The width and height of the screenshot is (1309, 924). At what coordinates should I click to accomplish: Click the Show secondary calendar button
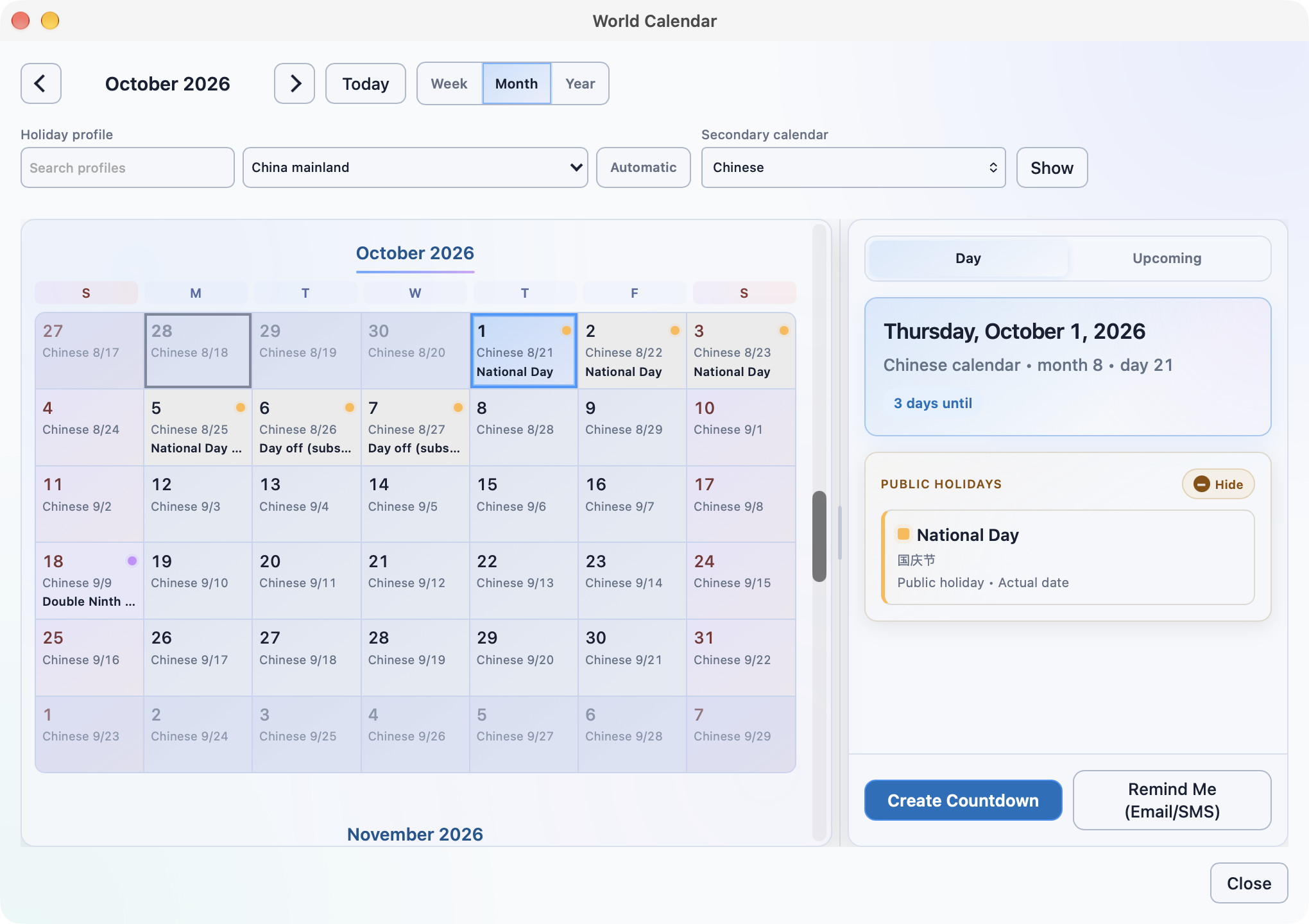coord(1052,167)
